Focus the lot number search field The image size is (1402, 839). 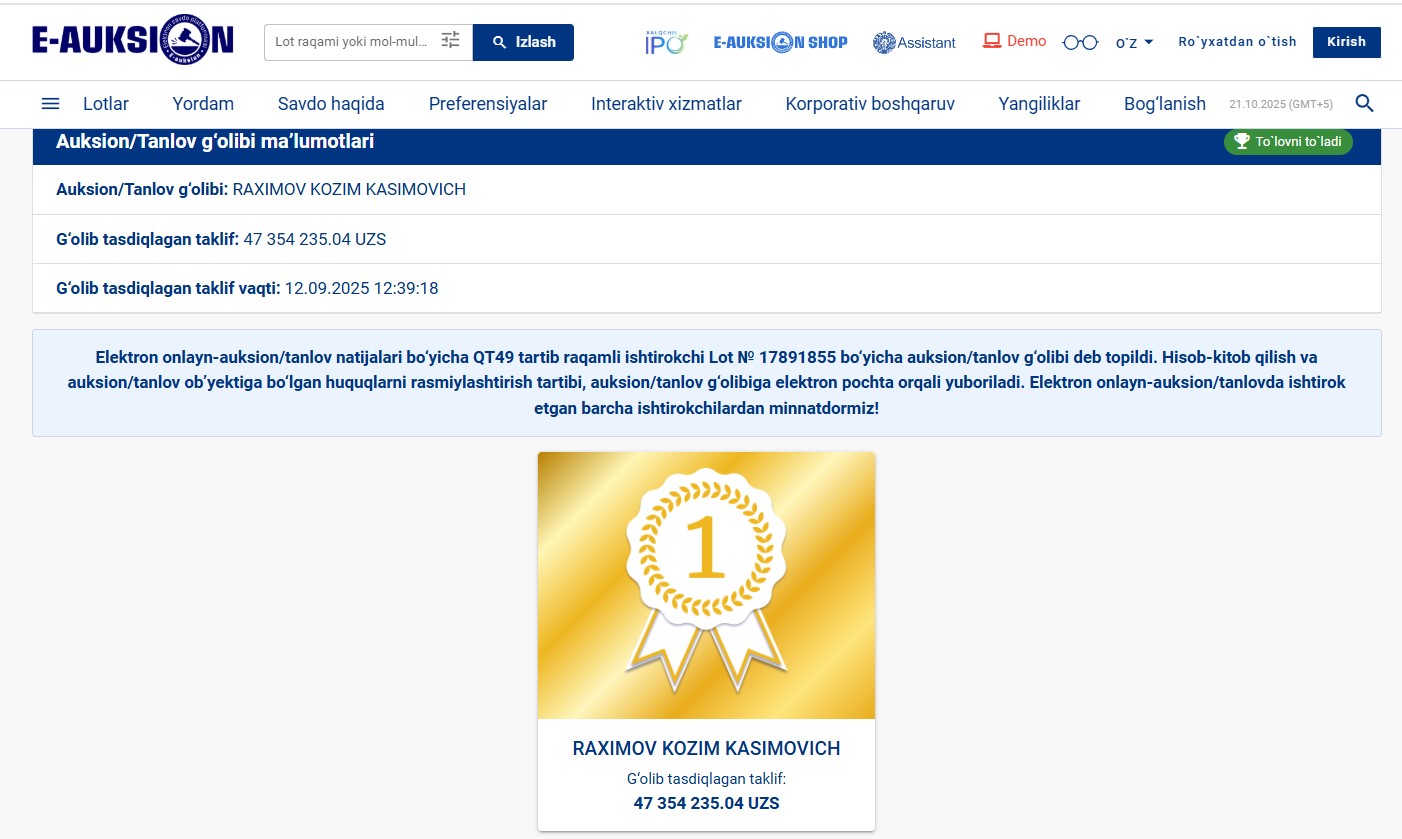pos(352,42)
